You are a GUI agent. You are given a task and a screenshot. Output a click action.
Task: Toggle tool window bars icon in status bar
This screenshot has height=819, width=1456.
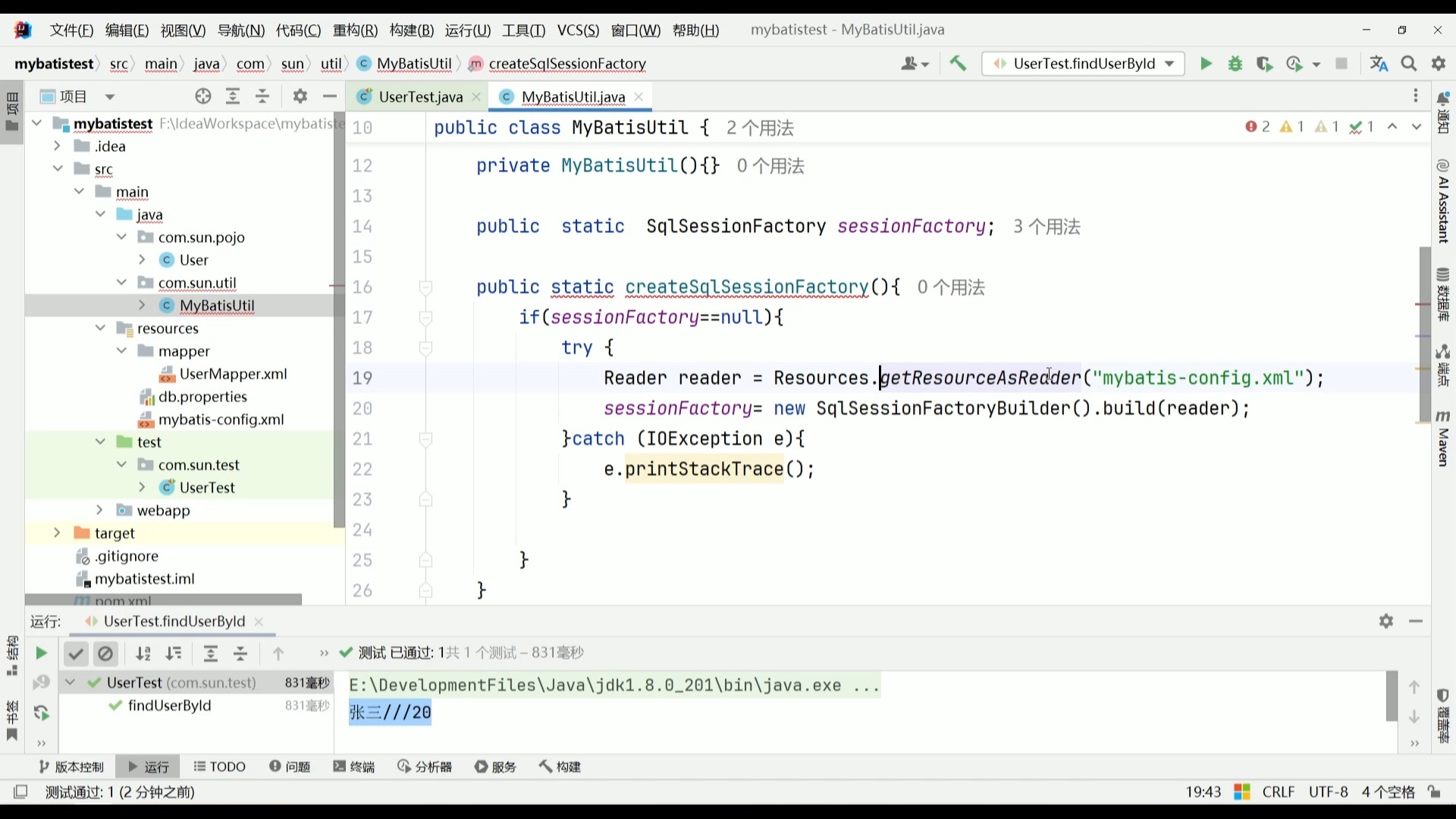point(20,792)
